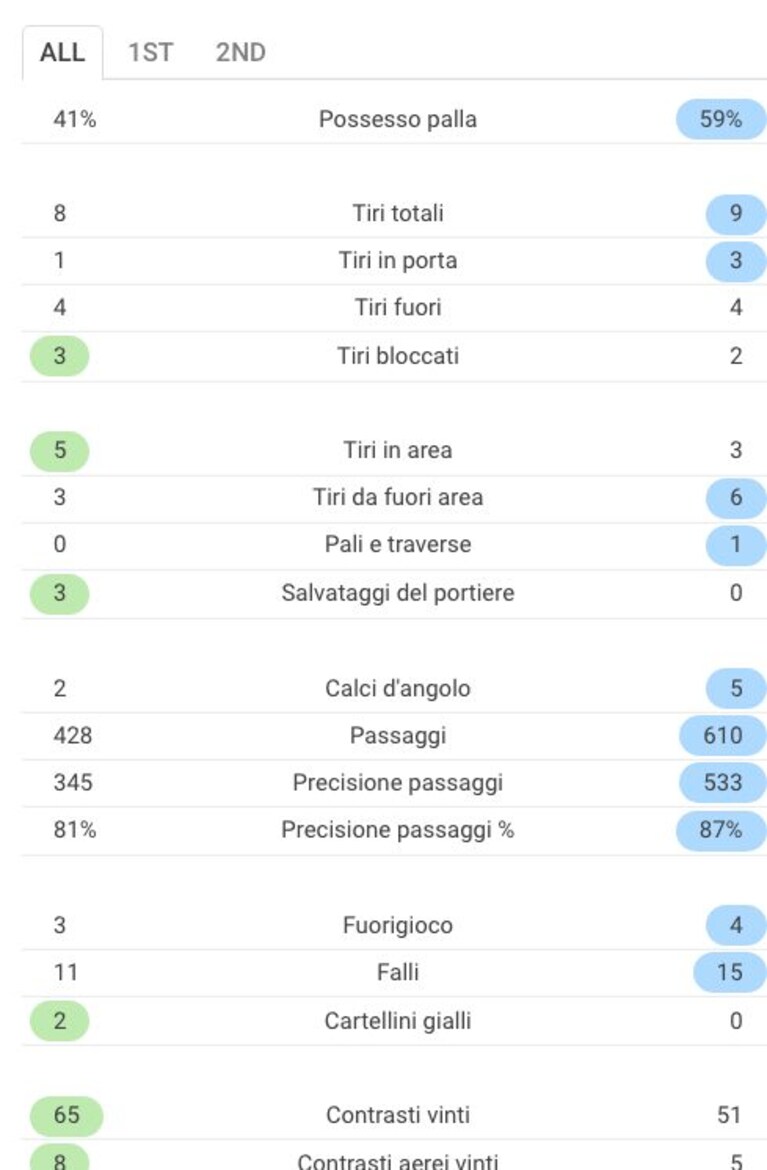Select the Pali e traverse label
Image resolution: width=767 pixels, height=1170 pixels.
point(398,545)
